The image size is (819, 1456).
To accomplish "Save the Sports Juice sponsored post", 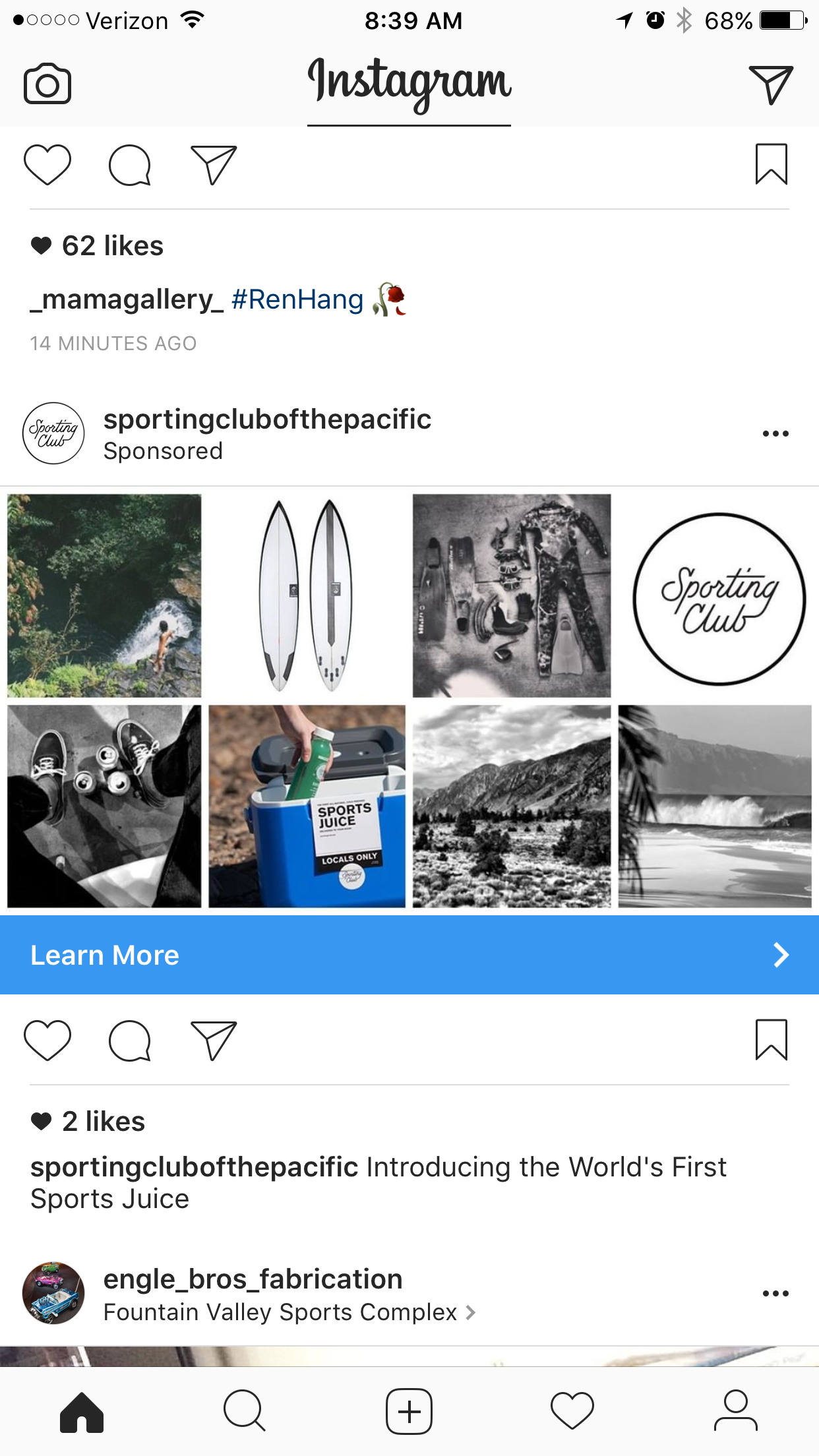I will 772,1039.
